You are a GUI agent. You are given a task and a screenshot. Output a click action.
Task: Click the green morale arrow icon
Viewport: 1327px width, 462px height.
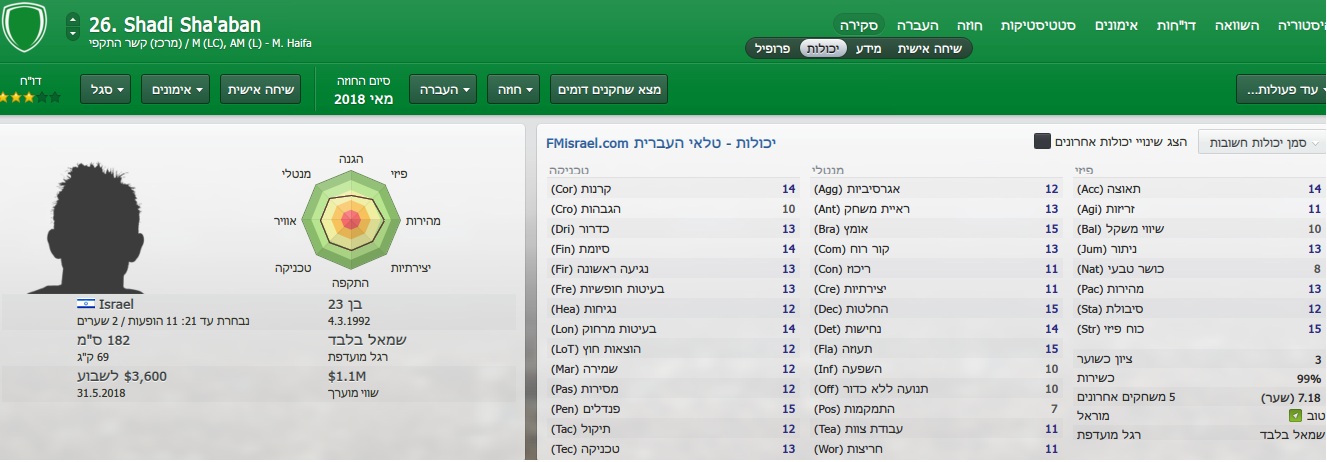pyautogui.click(x=1296, y=415)
